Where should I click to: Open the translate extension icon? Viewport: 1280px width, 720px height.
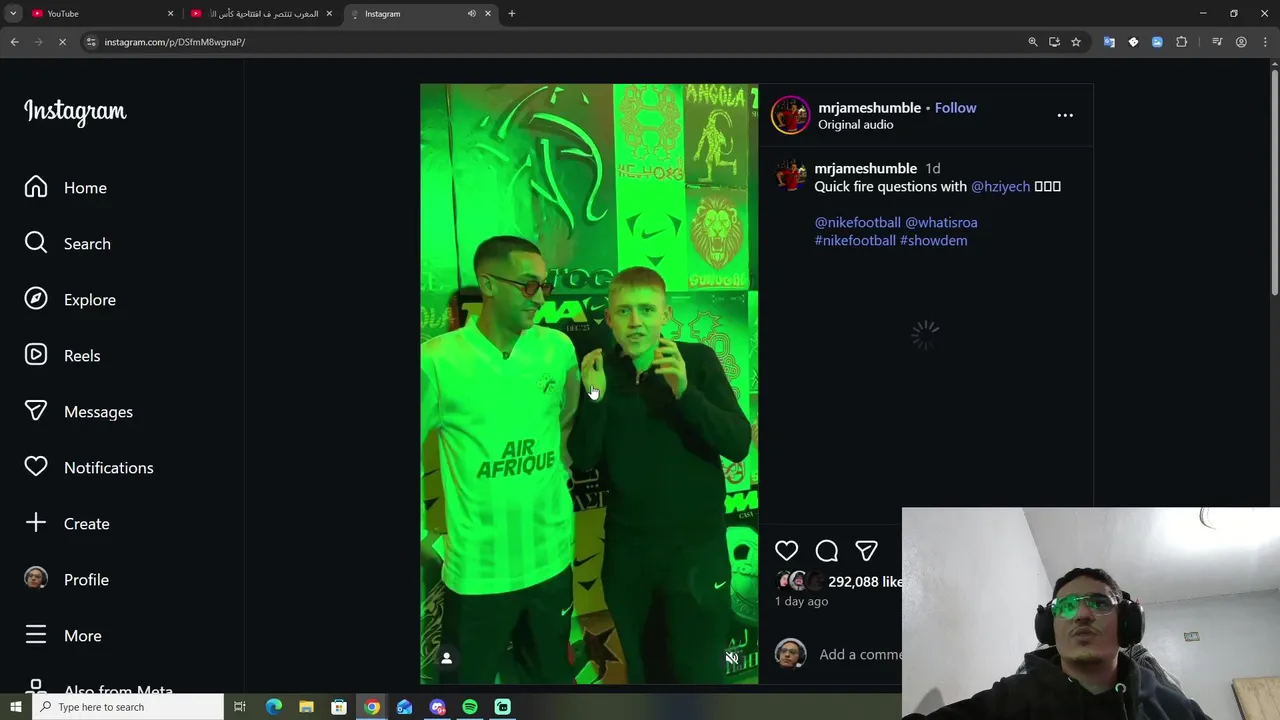tap(1109, 42)
